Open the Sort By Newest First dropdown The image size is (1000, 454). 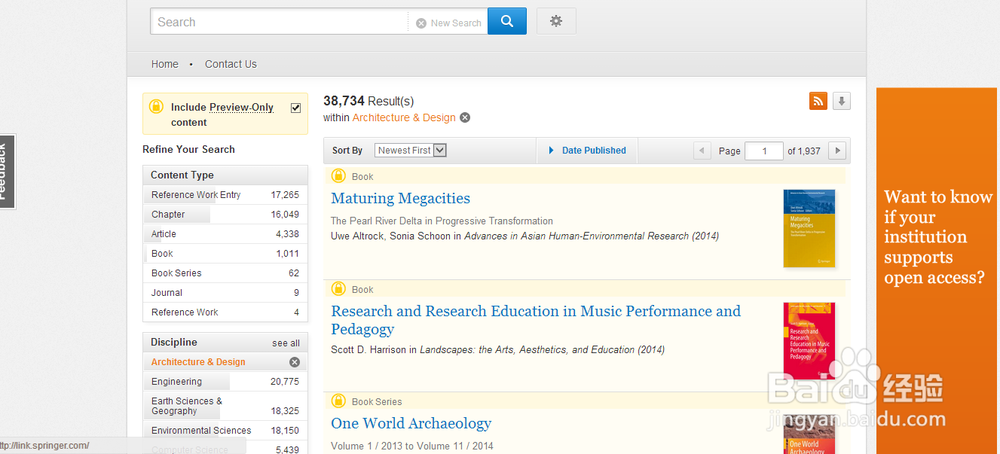click(410, 150)
